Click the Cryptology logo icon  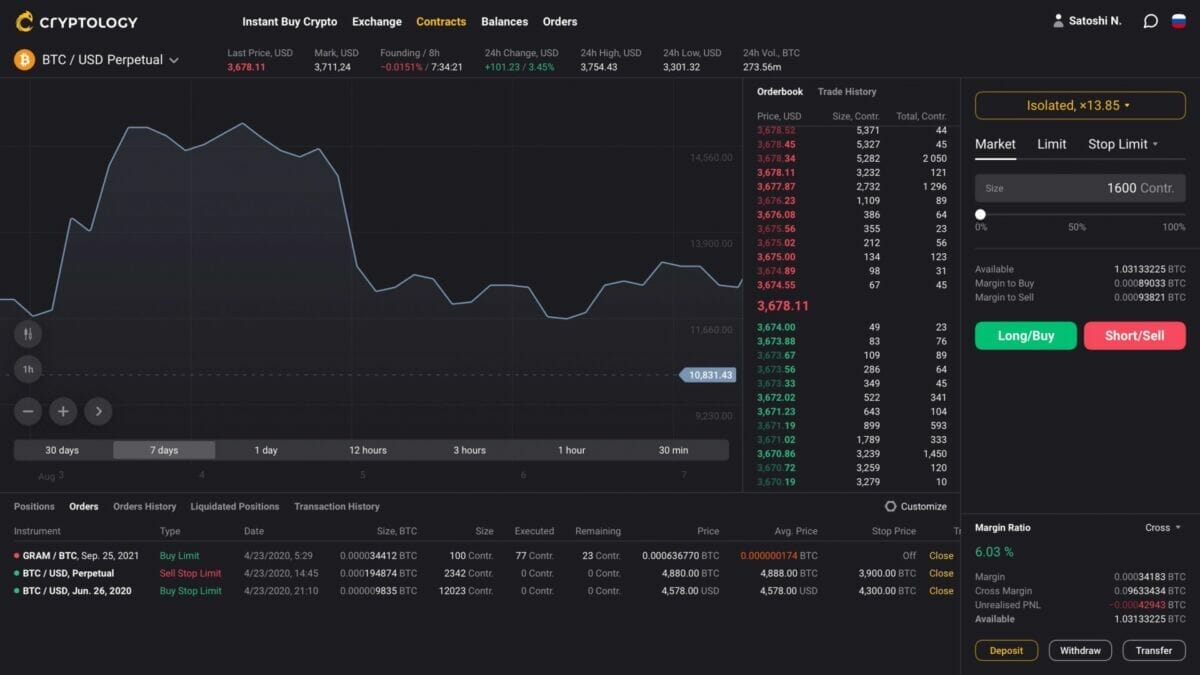24,21
